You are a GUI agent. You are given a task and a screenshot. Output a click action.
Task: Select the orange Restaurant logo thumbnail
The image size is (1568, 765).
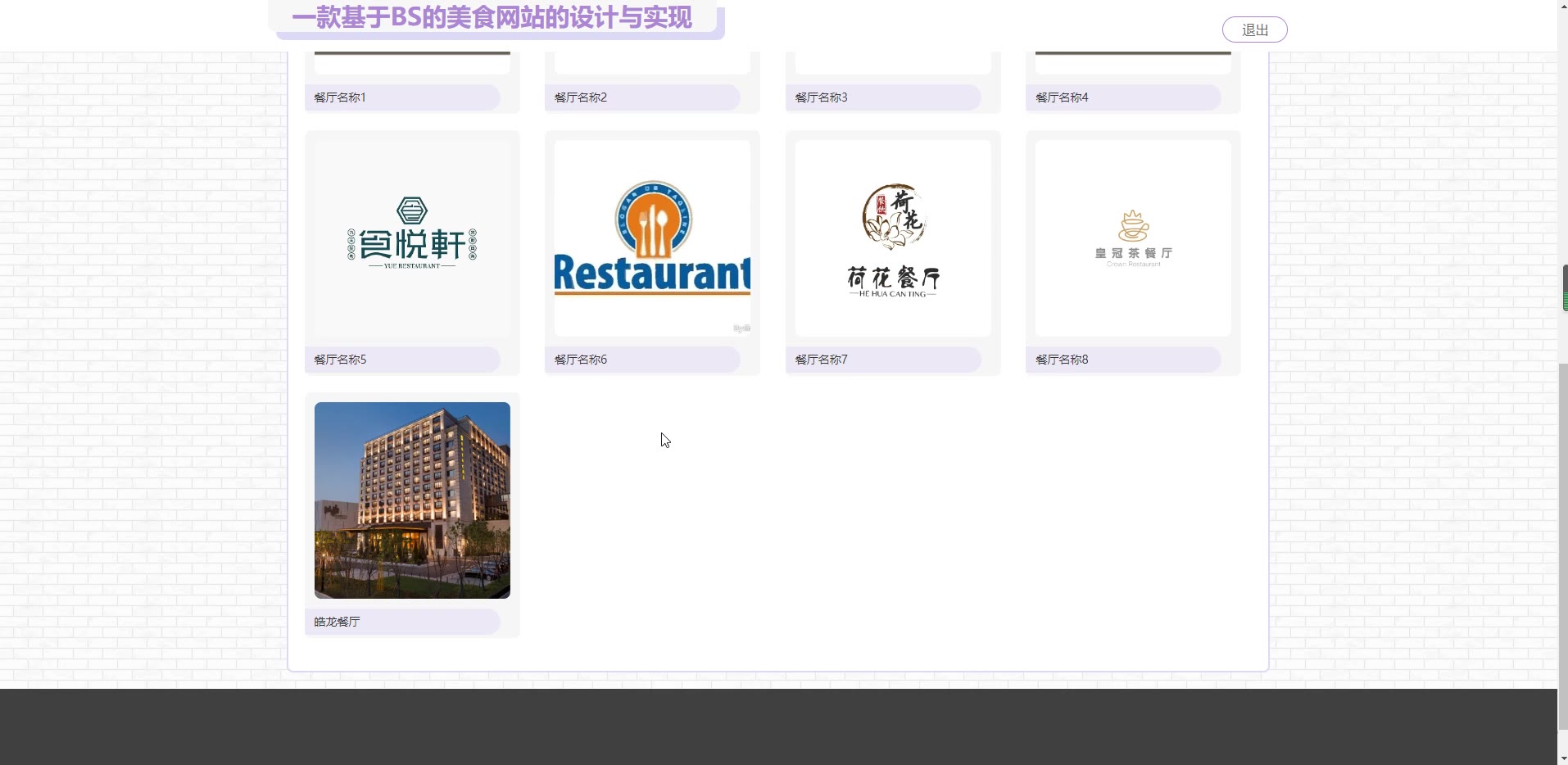[652, 238]
